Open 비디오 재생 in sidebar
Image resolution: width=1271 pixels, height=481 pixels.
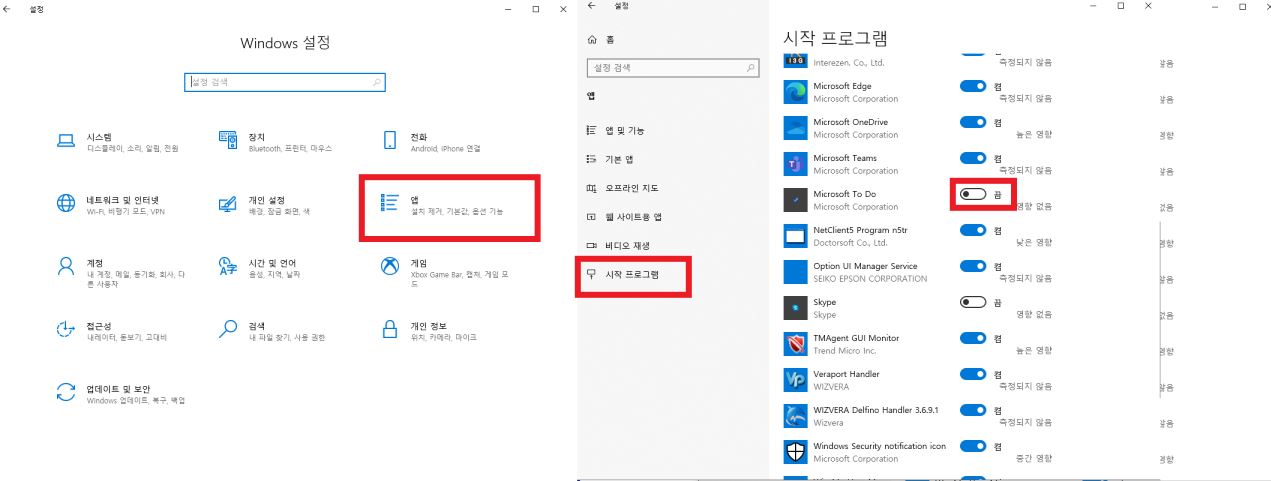[618, 246]
